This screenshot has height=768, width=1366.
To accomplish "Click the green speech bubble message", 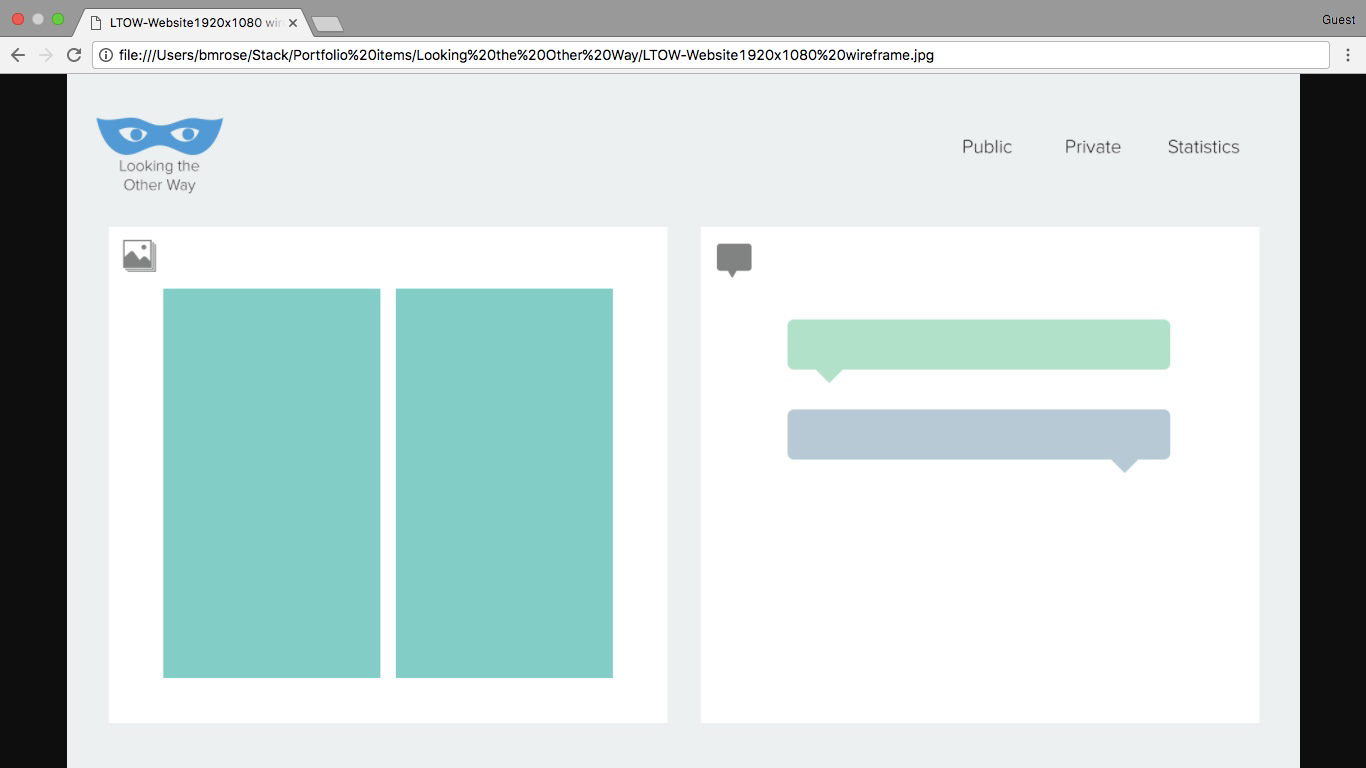I will pos(979,345).
